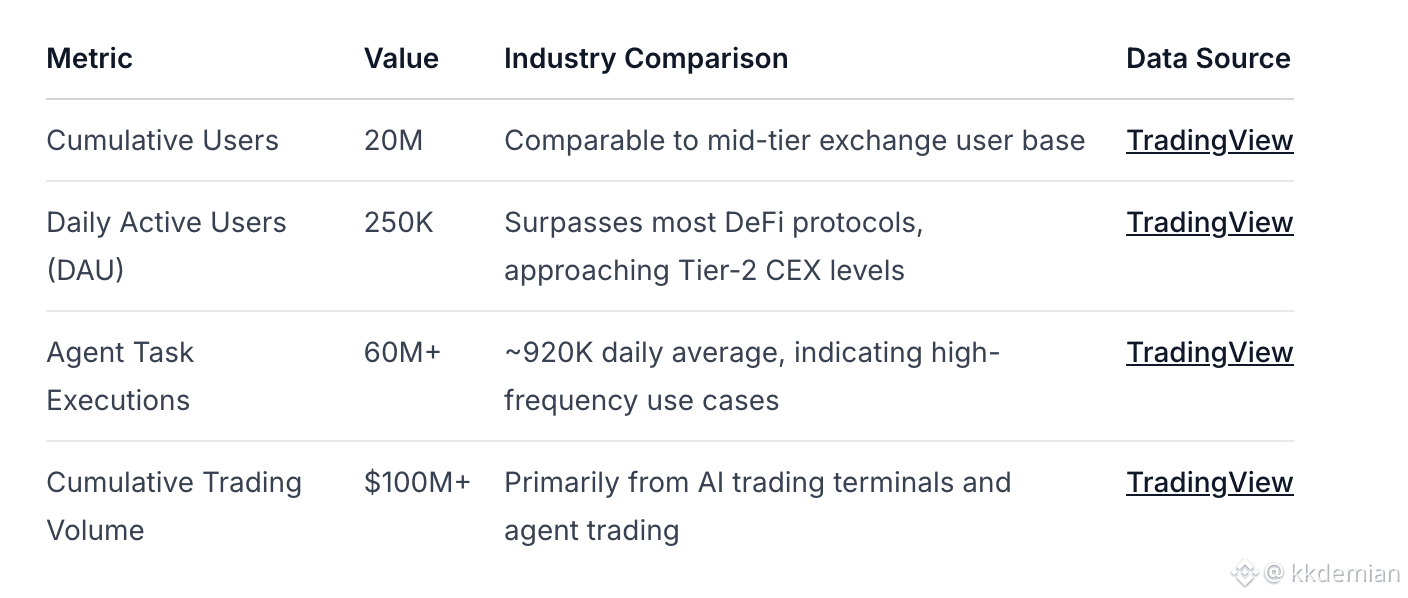Select the Industry Comparison column header
This screenshot has height=598, width=1408.
coord(645,58)
